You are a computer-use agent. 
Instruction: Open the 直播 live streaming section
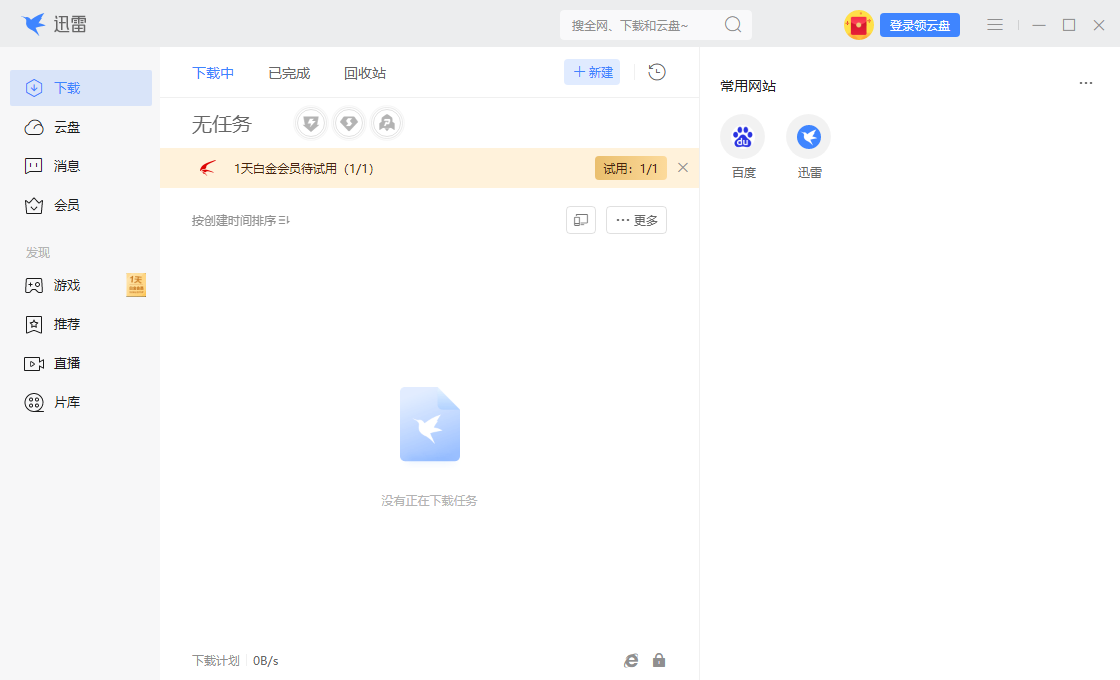pyautogui.click(x=66, y=362)
